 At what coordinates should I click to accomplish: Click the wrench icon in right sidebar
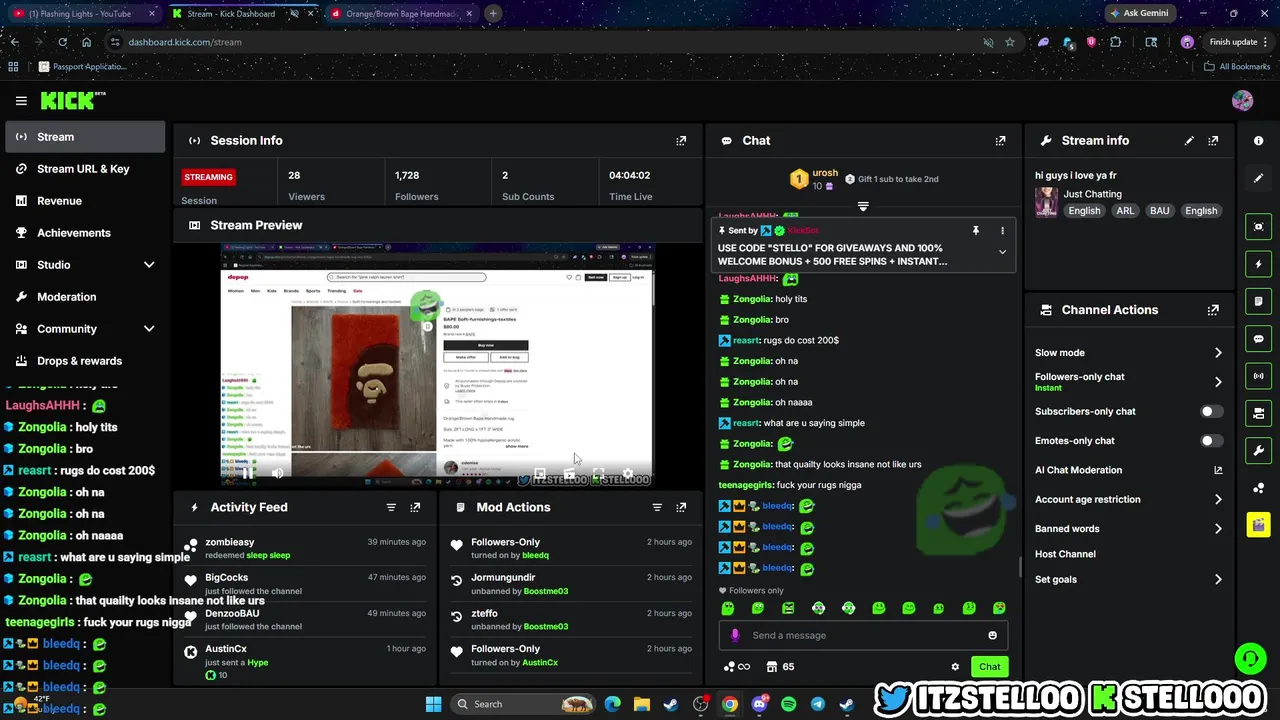coord(1259,450)
